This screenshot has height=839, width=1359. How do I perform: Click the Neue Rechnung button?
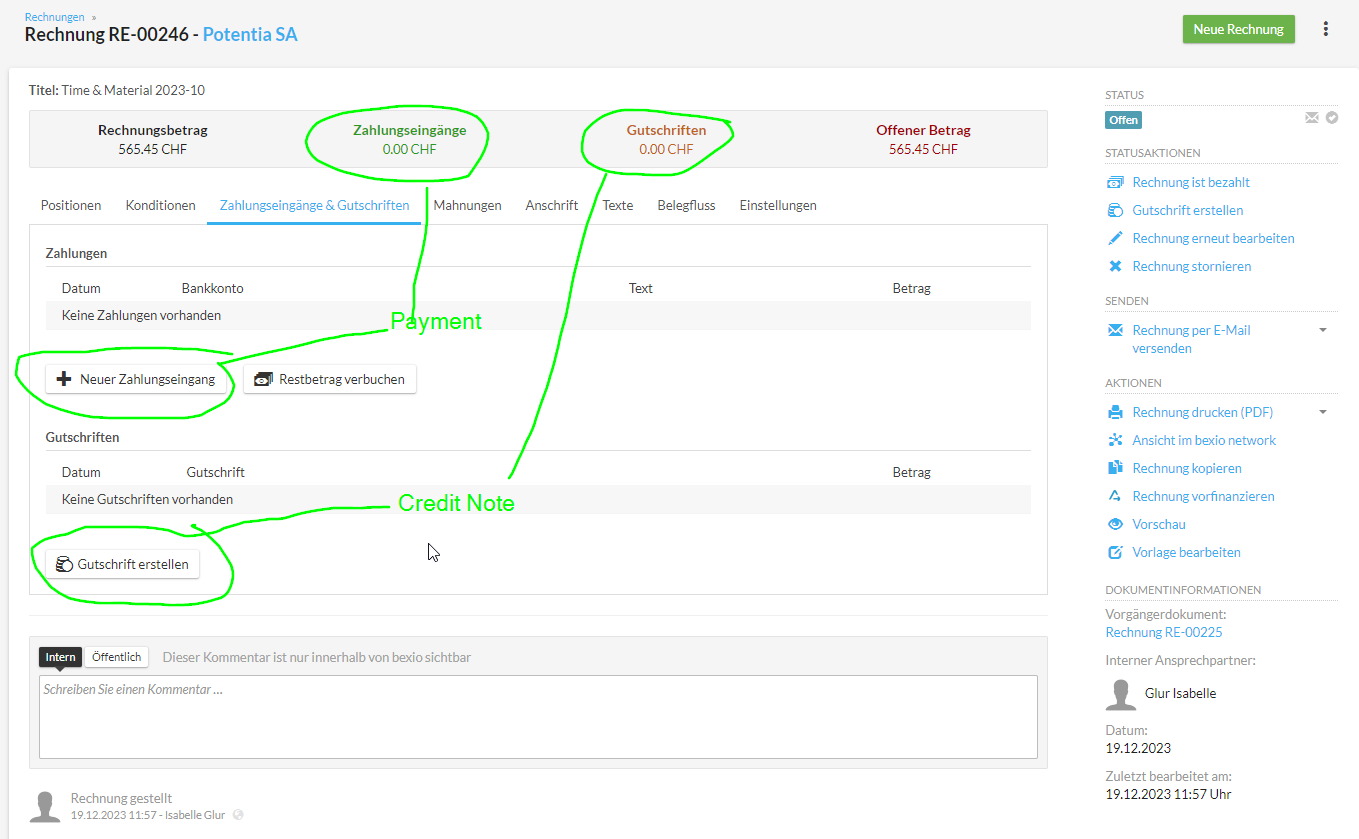pos(1238,29)
